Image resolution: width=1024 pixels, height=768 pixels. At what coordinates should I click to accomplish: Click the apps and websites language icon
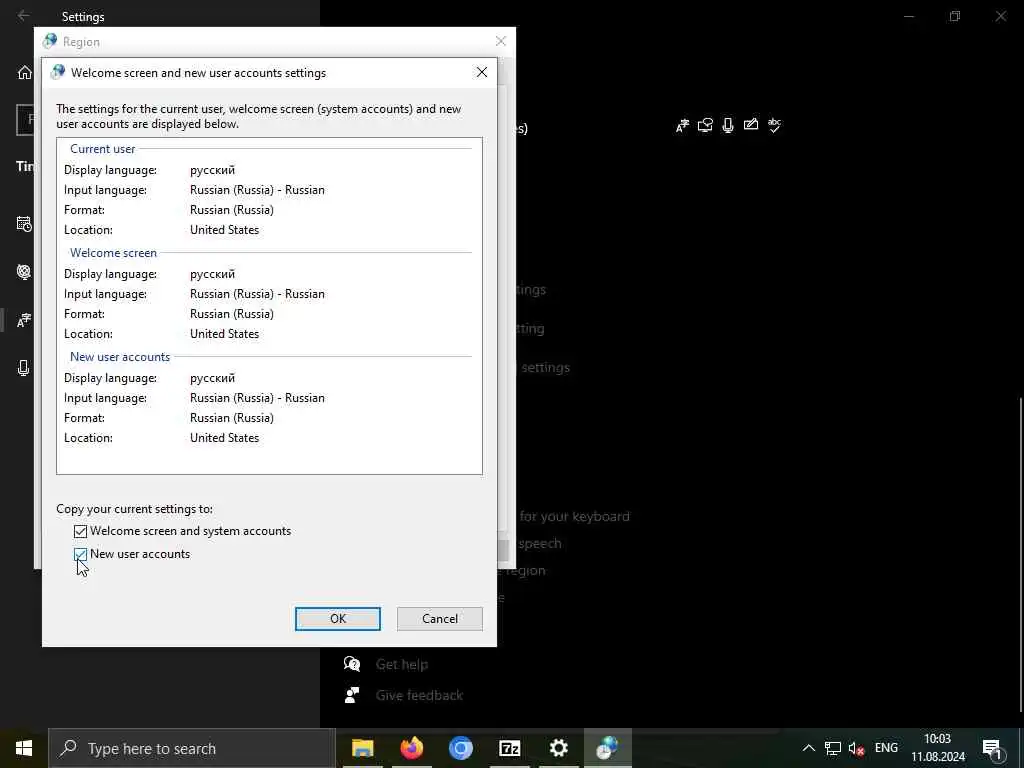705,125
